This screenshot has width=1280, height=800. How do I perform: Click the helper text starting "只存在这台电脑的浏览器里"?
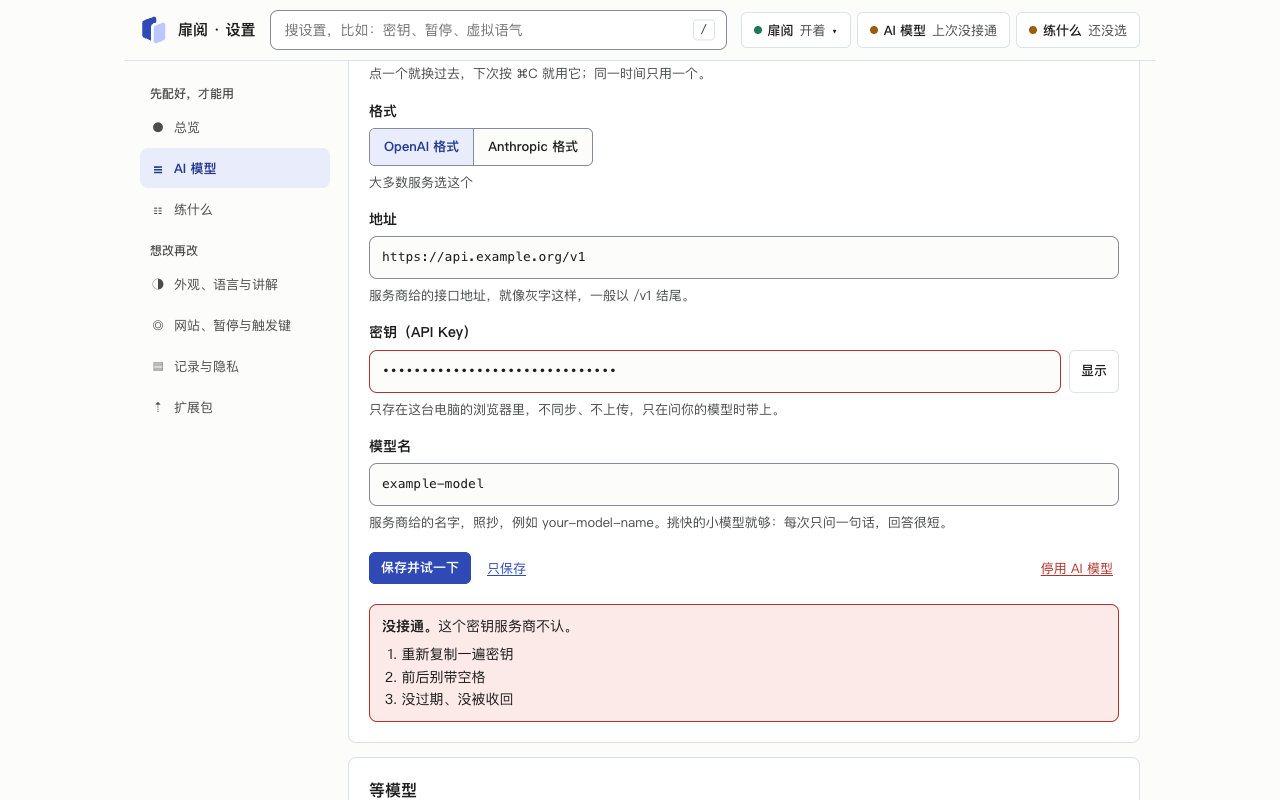pos(575,409)
